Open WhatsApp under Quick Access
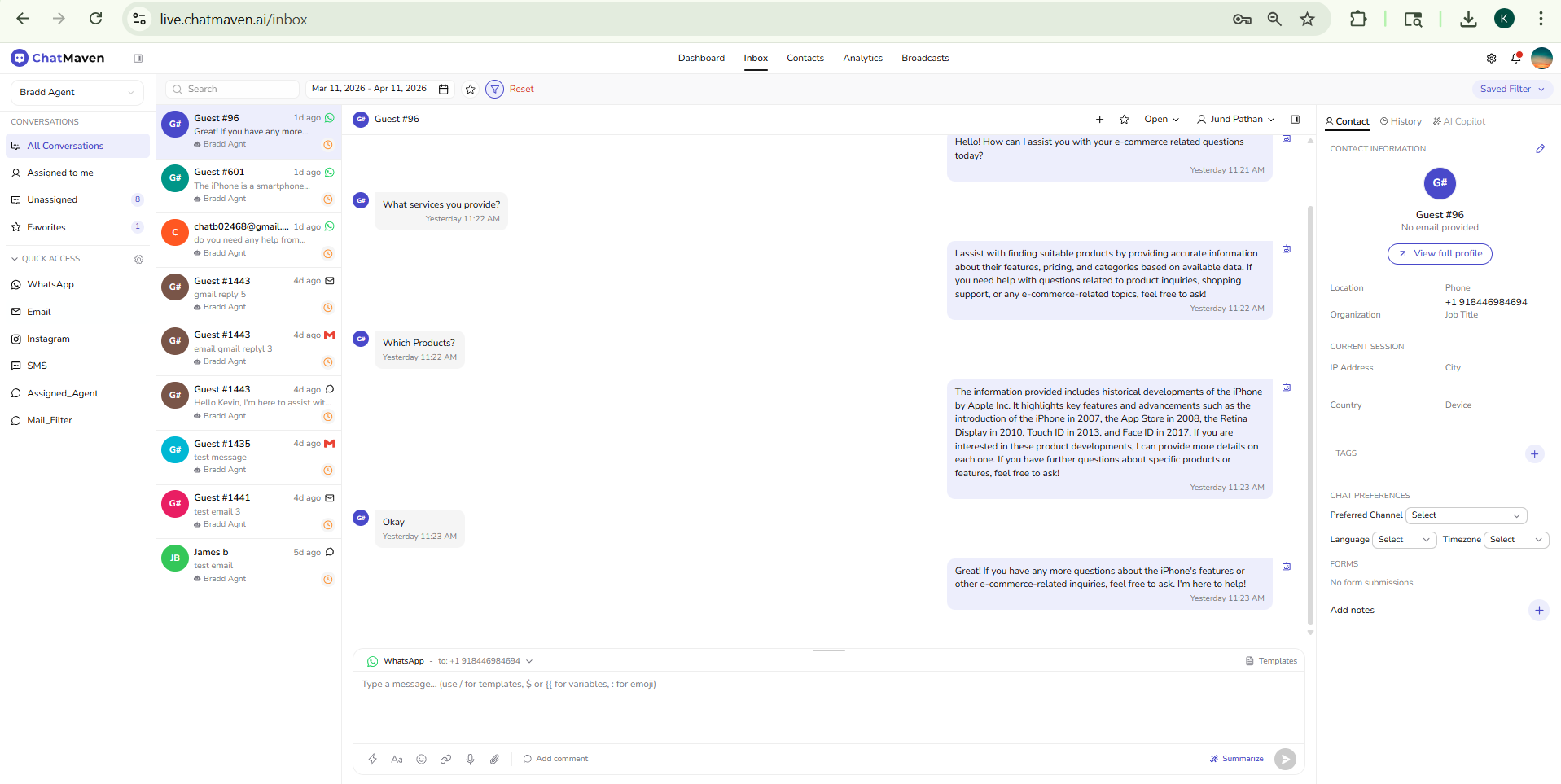Image resolution: width=1561 pixels, height=784 pixels. pyautogui.click(x=49, y=284)
